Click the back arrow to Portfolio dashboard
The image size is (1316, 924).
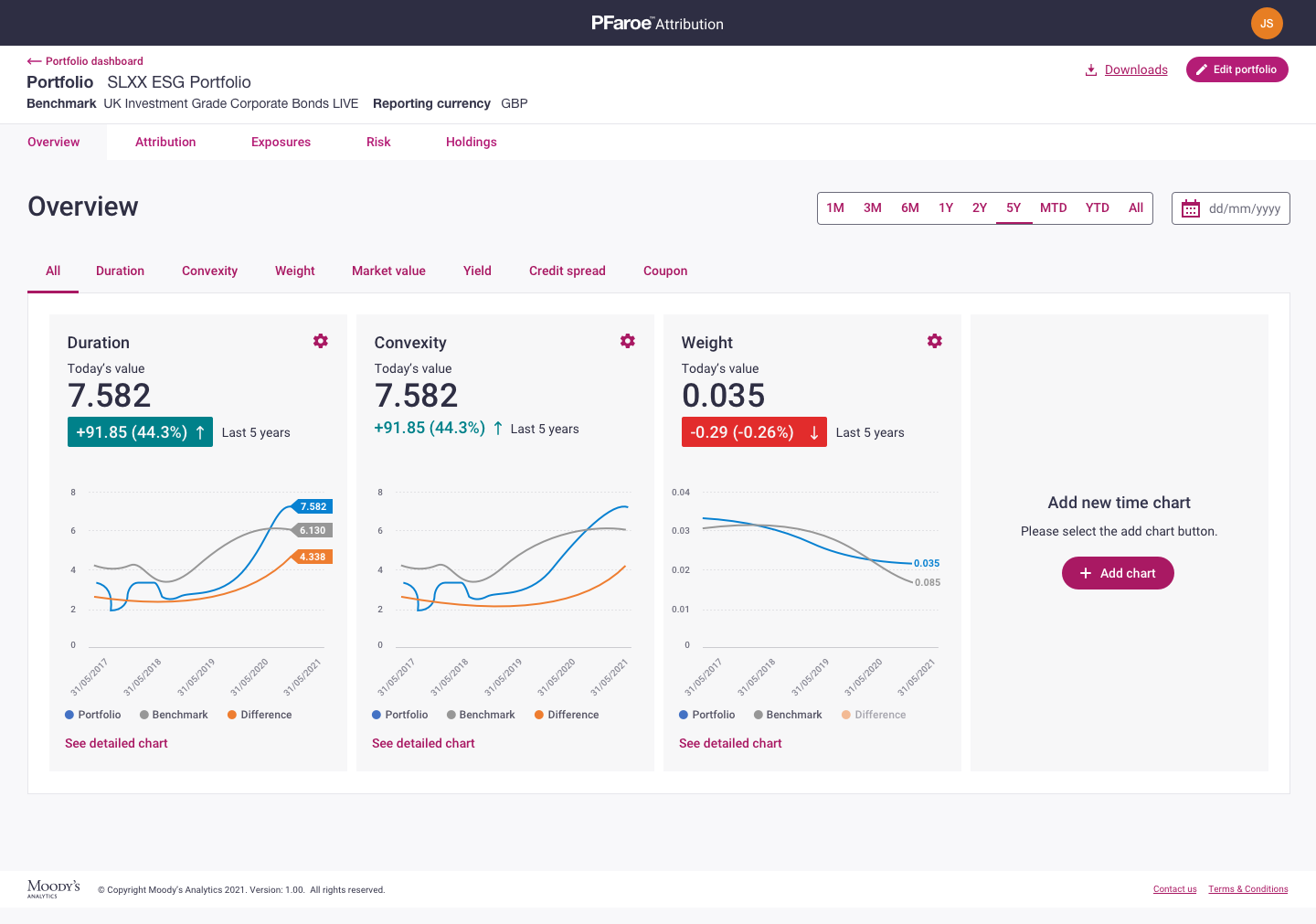35,61
